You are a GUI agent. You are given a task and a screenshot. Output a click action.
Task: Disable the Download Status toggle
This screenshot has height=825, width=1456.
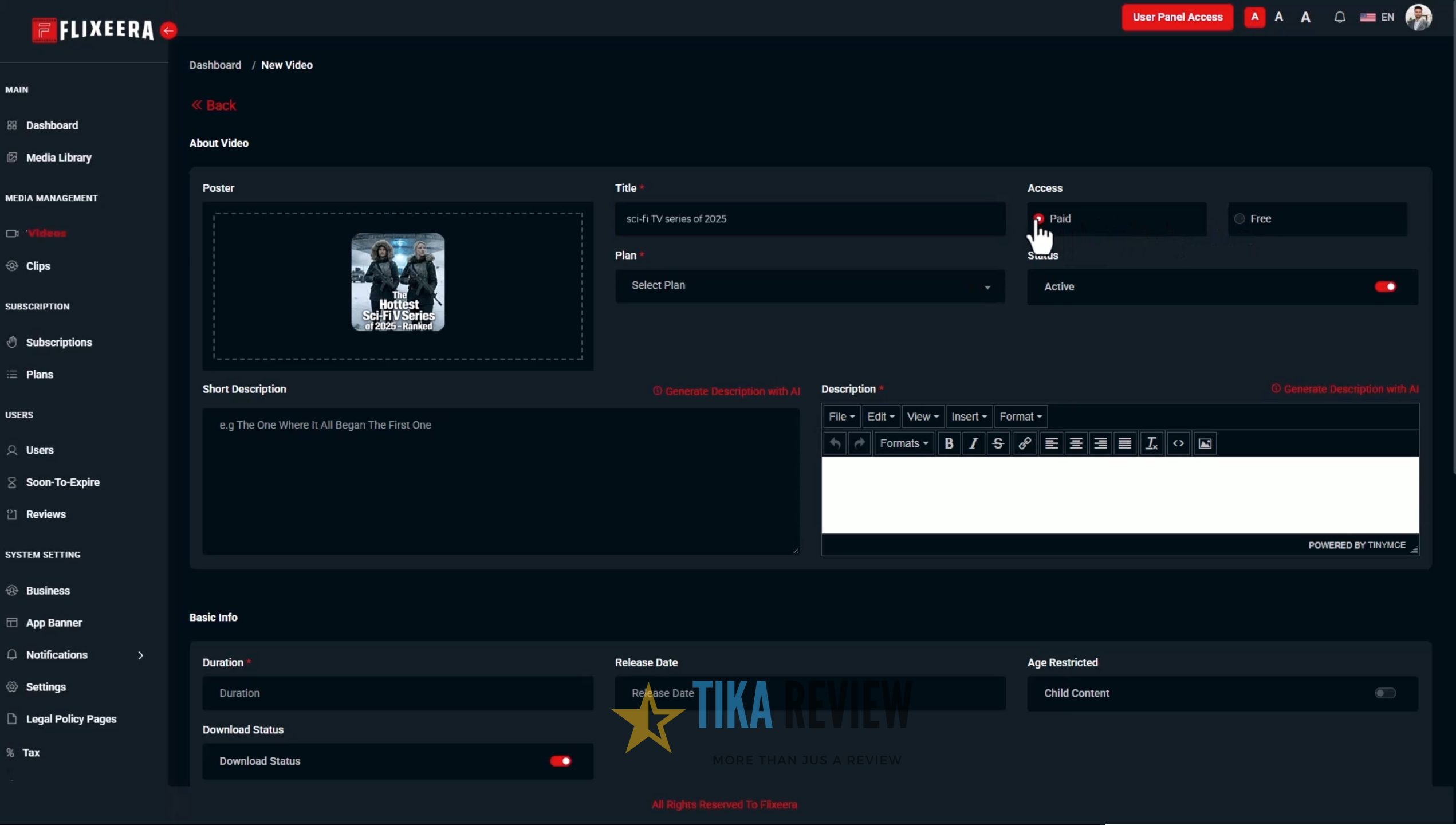point(560,761)
